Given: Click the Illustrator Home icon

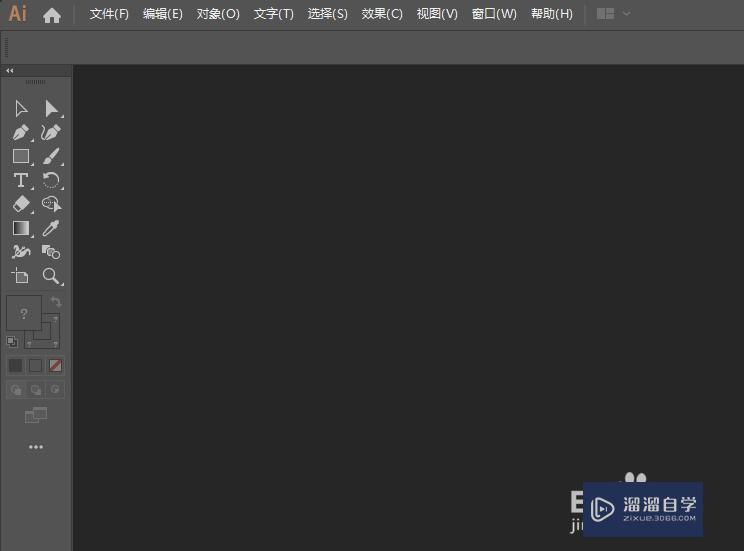Looking at the screenshot, I should [52, 15].
